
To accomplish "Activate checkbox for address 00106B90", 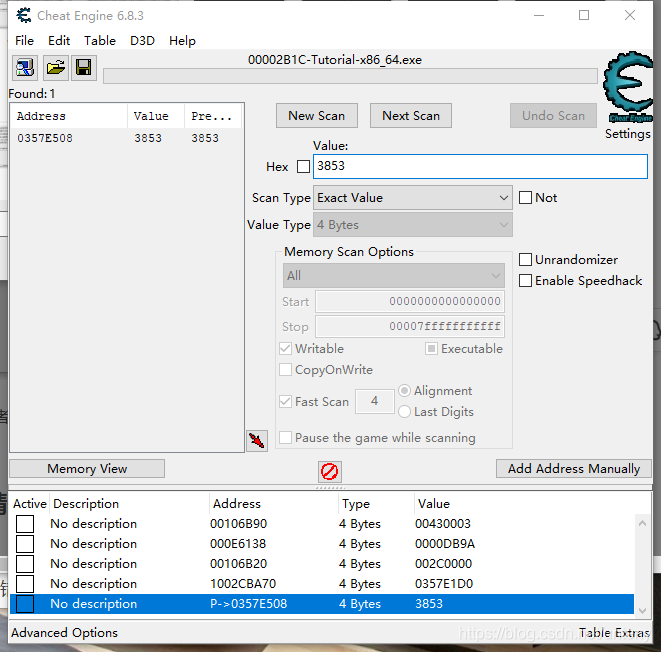I will [25, 524].
